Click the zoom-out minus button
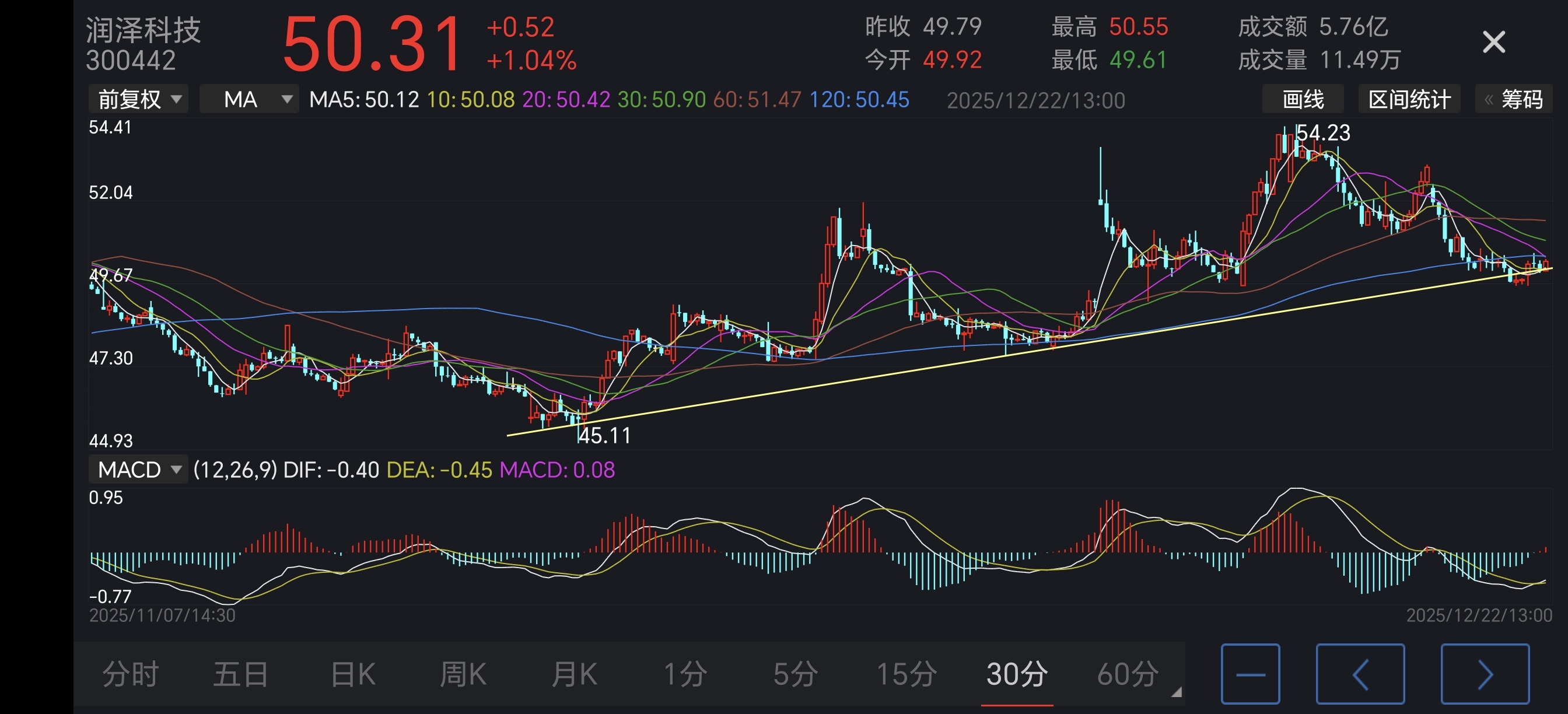 [x=1250, y=674]
